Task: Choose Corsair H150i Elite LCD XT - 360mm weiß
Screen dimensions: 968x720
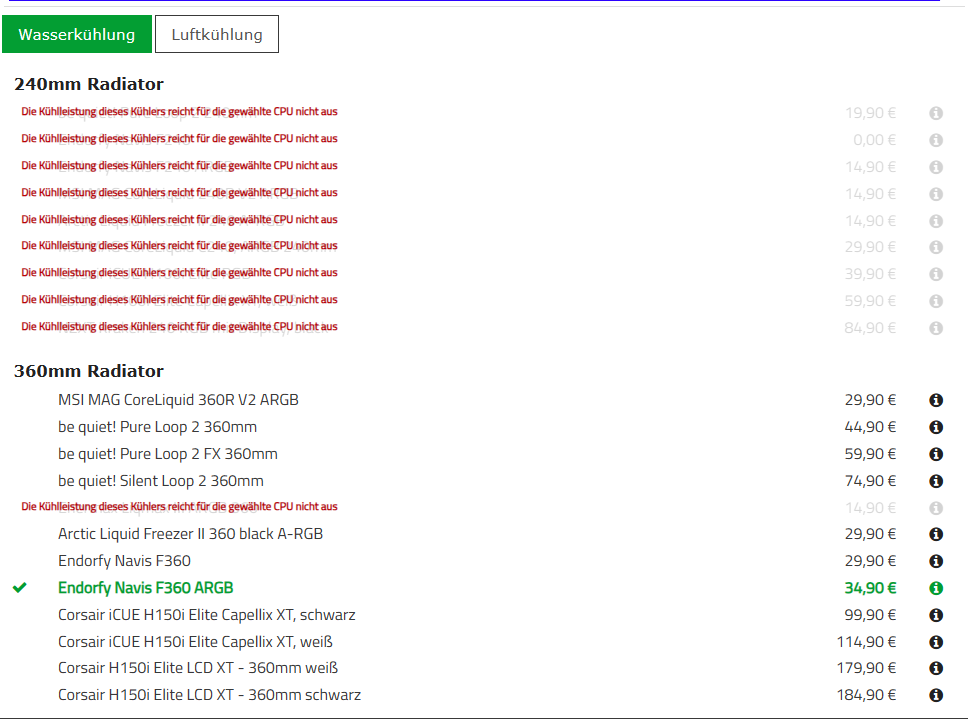Action: point(198,668)
